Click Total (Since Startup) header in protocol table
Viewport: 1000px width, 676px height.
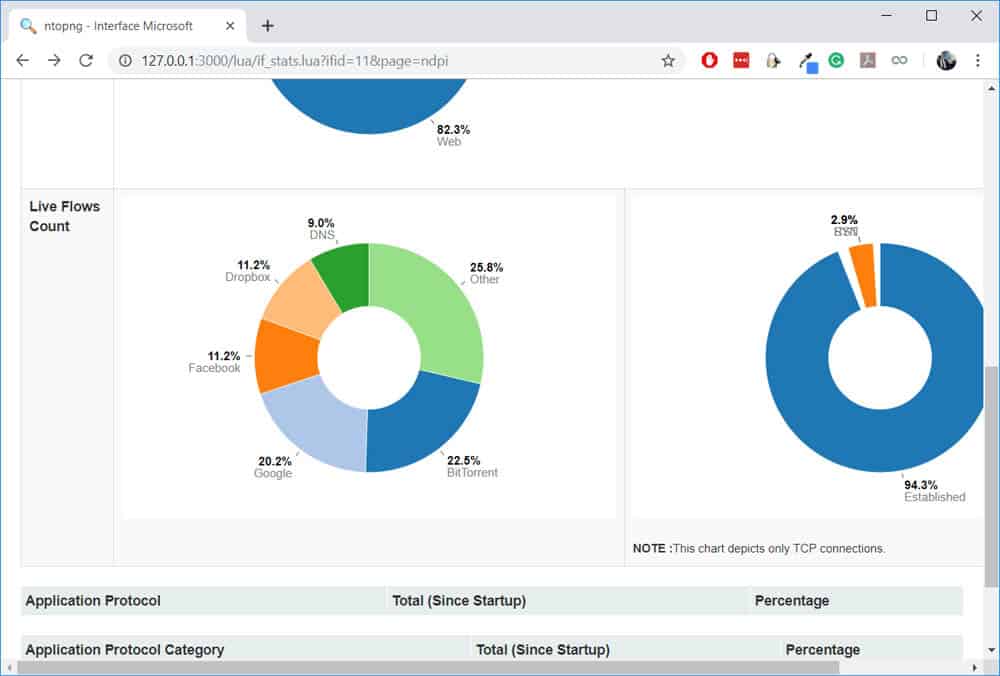point(459,601)
